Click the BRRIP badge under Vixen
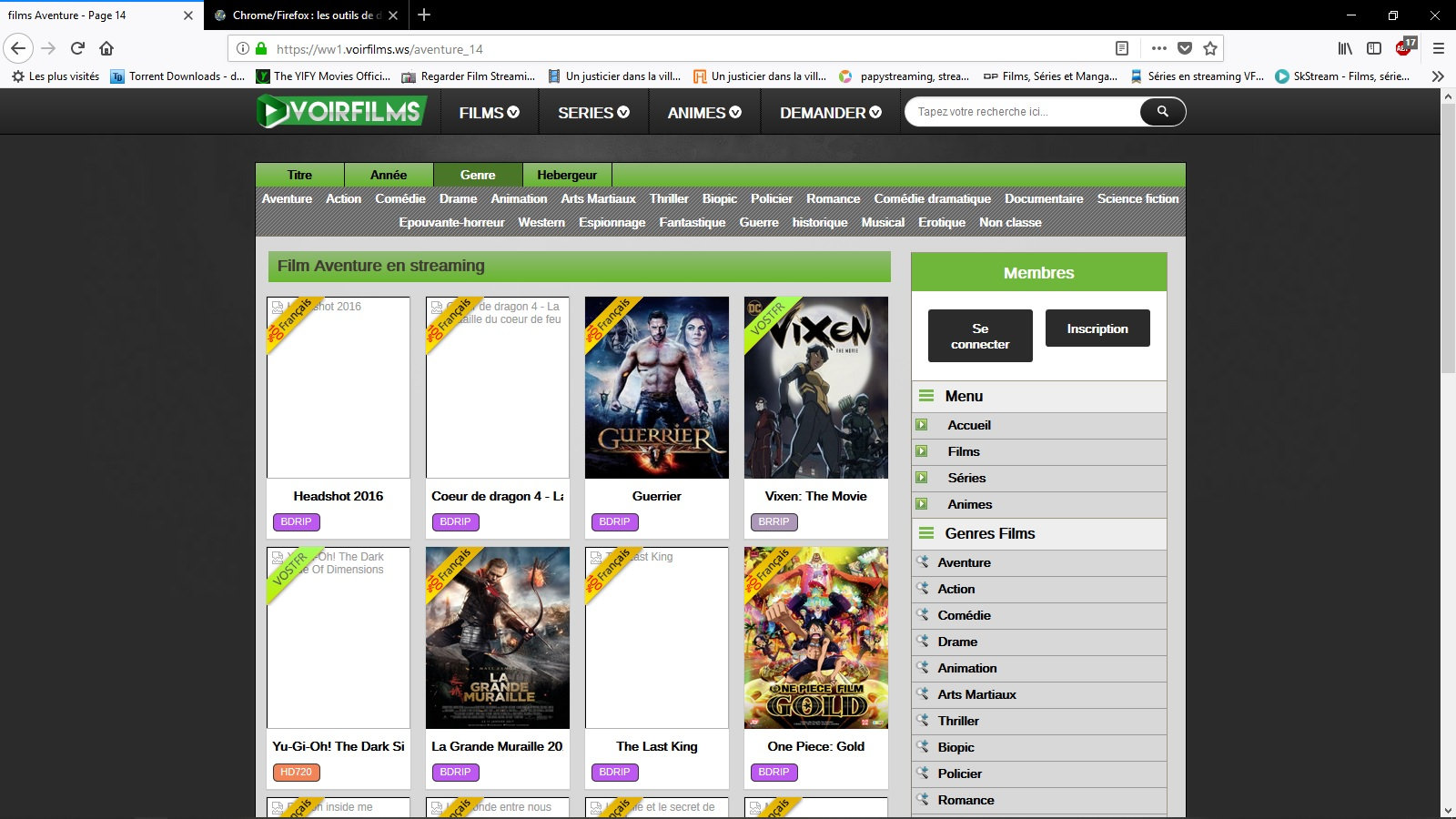The height and width of the screenshot is (819, 1456). pyautogui.click(x=774, y=522)
